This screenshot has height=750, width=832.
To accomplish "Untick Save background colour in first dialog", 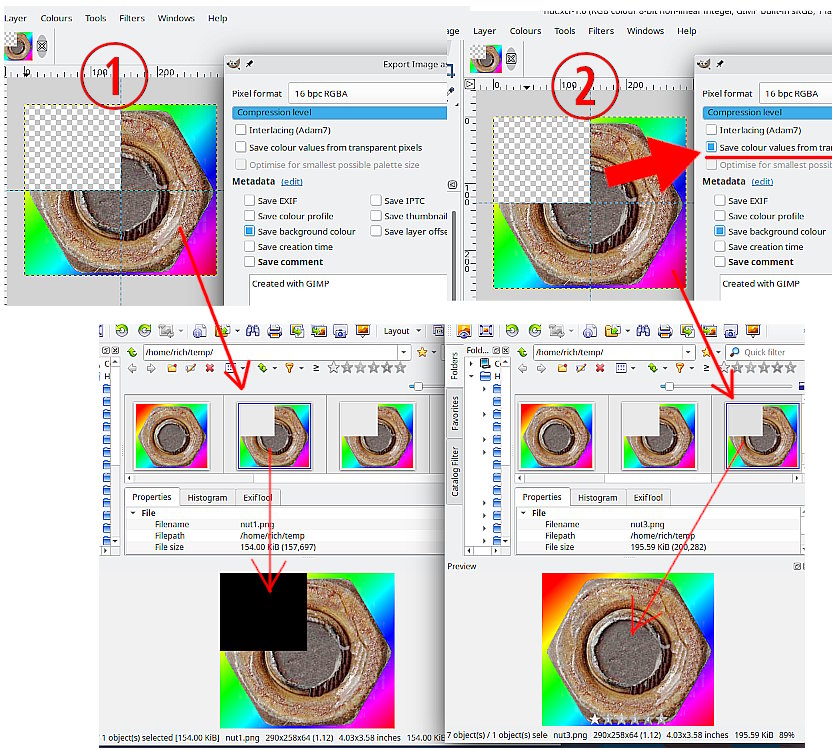I will (249, 231).
